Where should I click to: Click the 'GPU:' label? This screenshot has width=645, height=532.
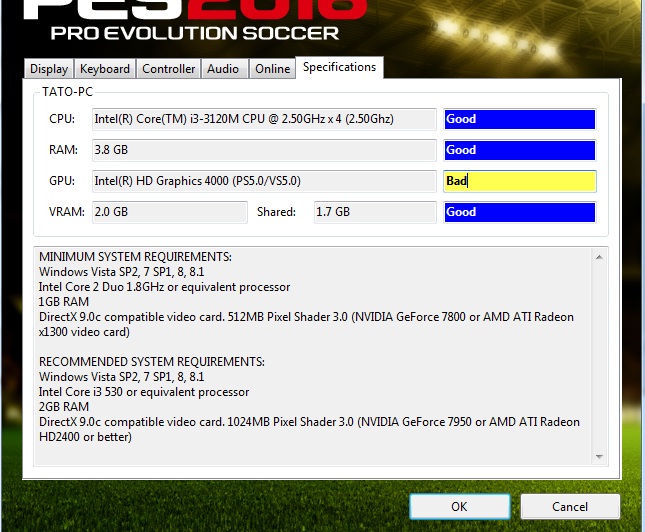click(x=62, y=181)
